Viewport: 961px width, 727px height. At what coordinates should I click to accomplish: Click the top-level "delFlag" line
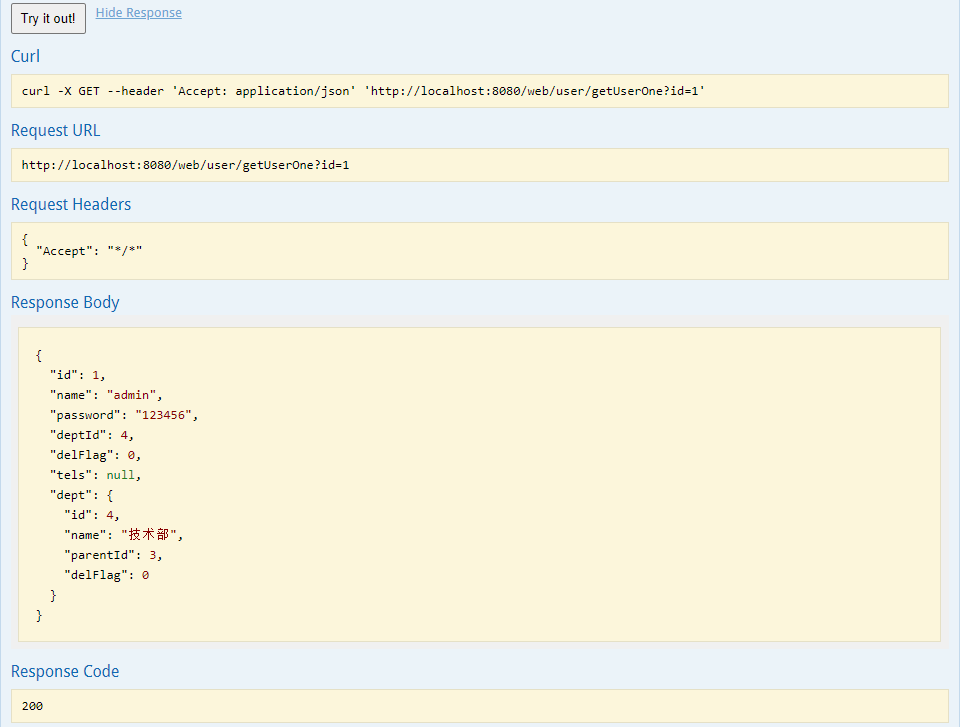(x=96, y=455)
